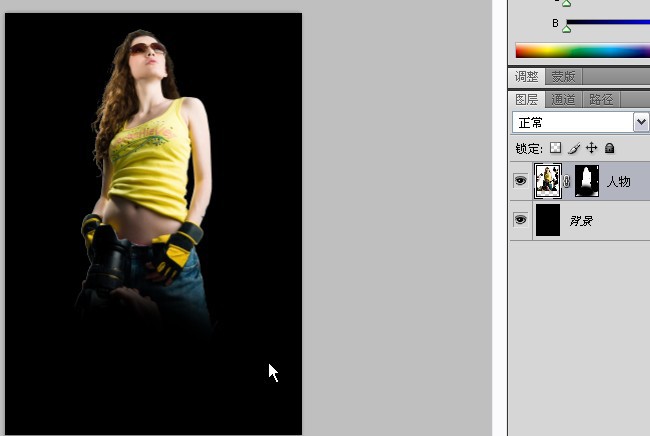This screenshot has width=650, height=436.
Task: Select the 人物 layer mask thumbnail
Action: click(x=587, y=181)
